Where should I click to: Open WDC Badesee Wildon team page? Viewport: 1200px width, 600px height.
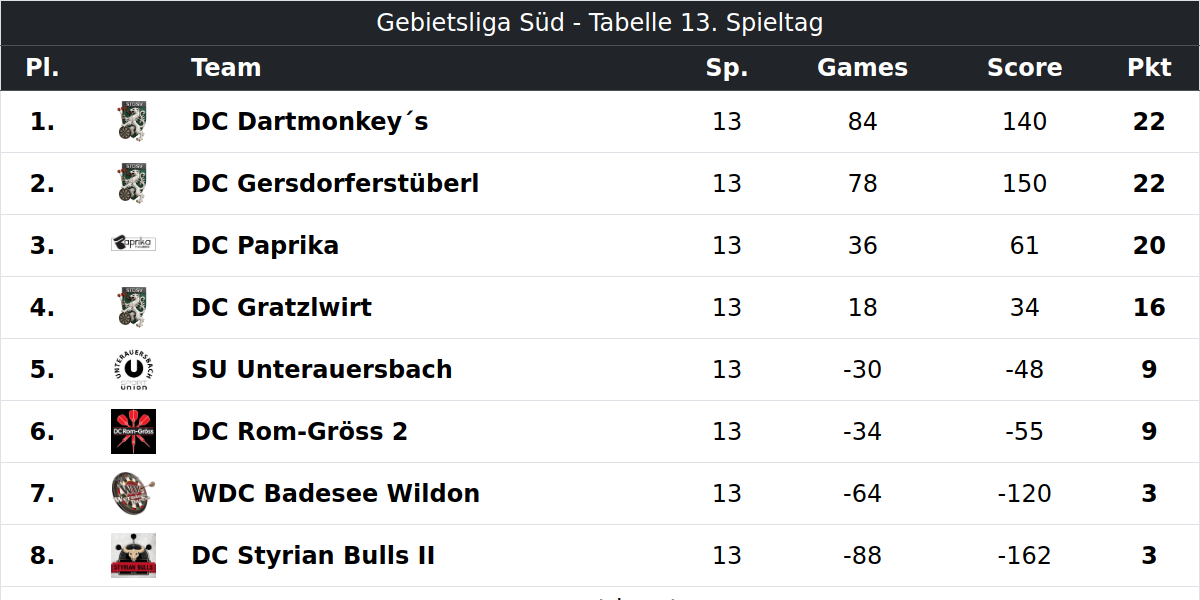click(x=336, y=494)
